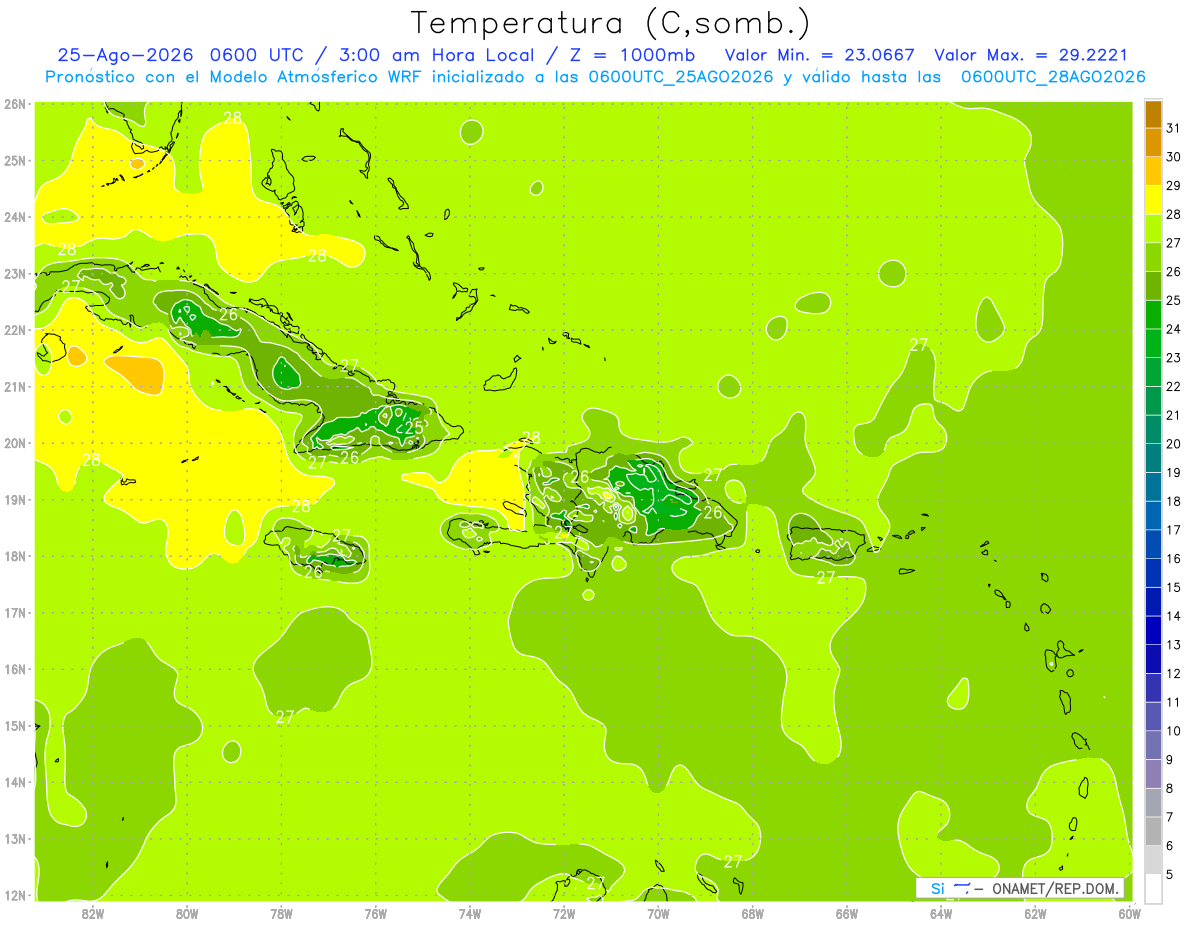This screenshot has height=927, width=1200.
Task: Click longitude label 76W
Action: [376, 913]
